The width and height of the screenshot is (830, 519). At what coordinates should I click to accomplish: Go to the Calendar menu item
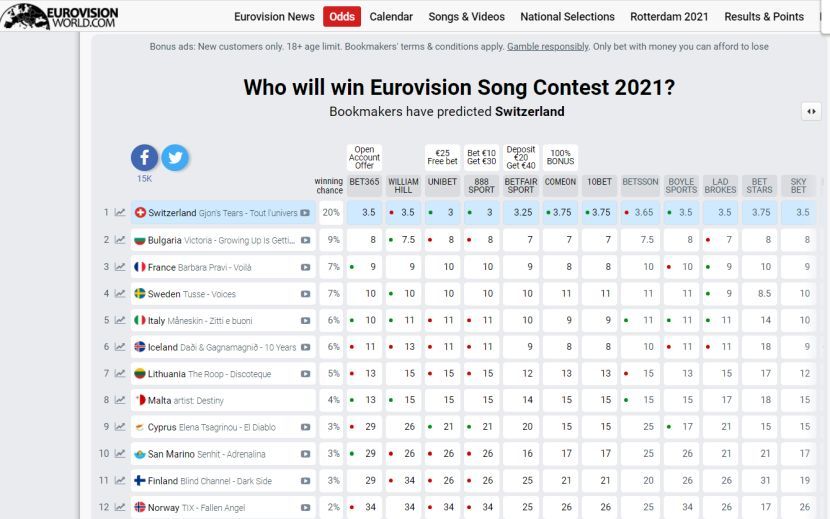pos(391,17)
